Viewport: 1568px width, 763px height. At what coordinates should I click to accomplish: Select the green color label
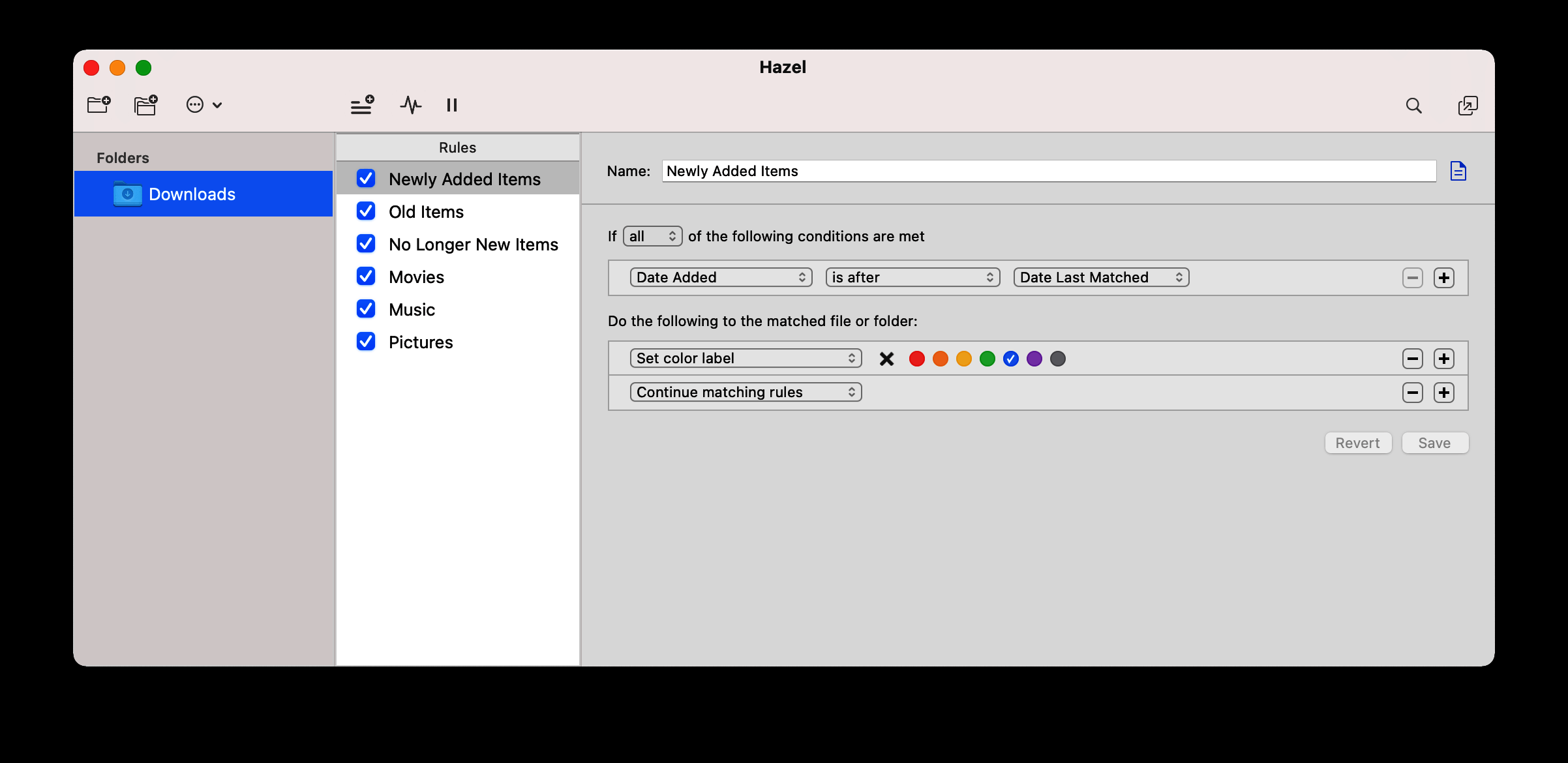tap(988, 359)
